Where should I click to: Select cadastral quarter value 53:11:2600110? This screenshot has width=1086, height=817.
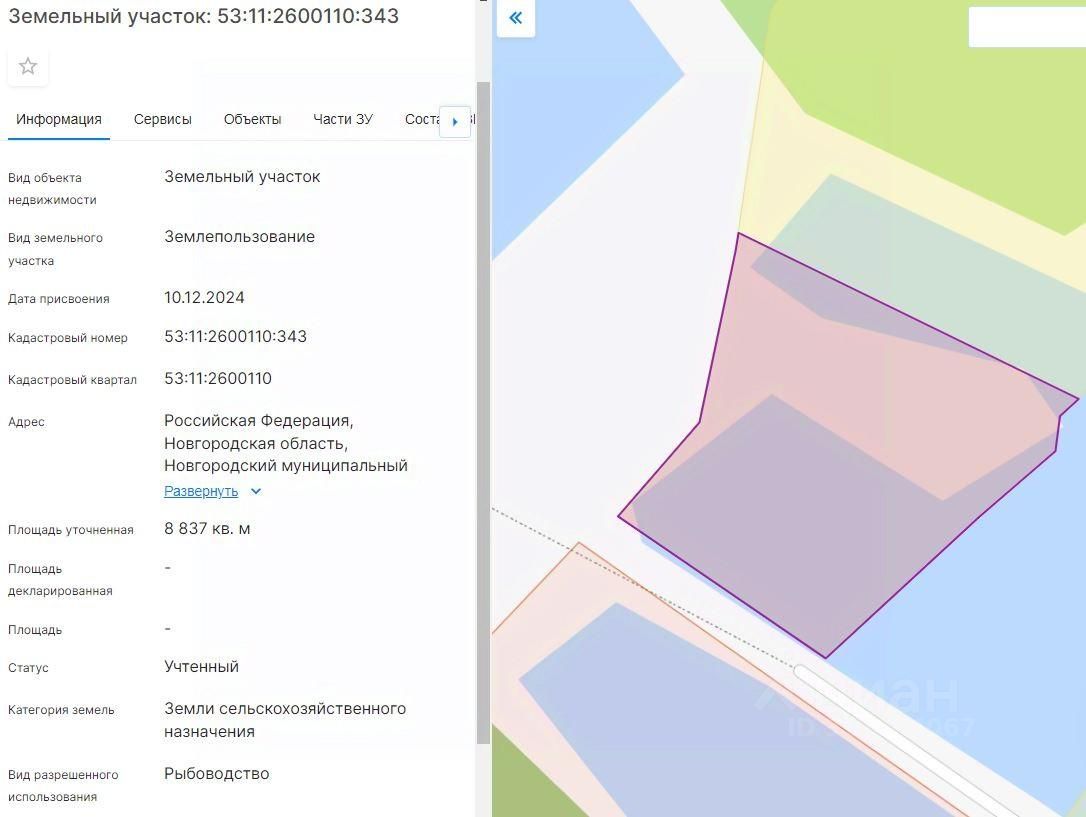coord(218,379)
